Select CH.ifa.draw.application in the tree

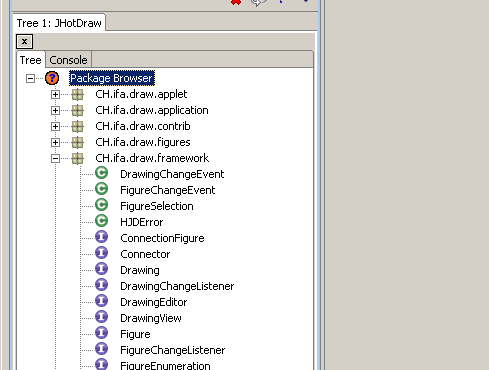coord(152,110)
